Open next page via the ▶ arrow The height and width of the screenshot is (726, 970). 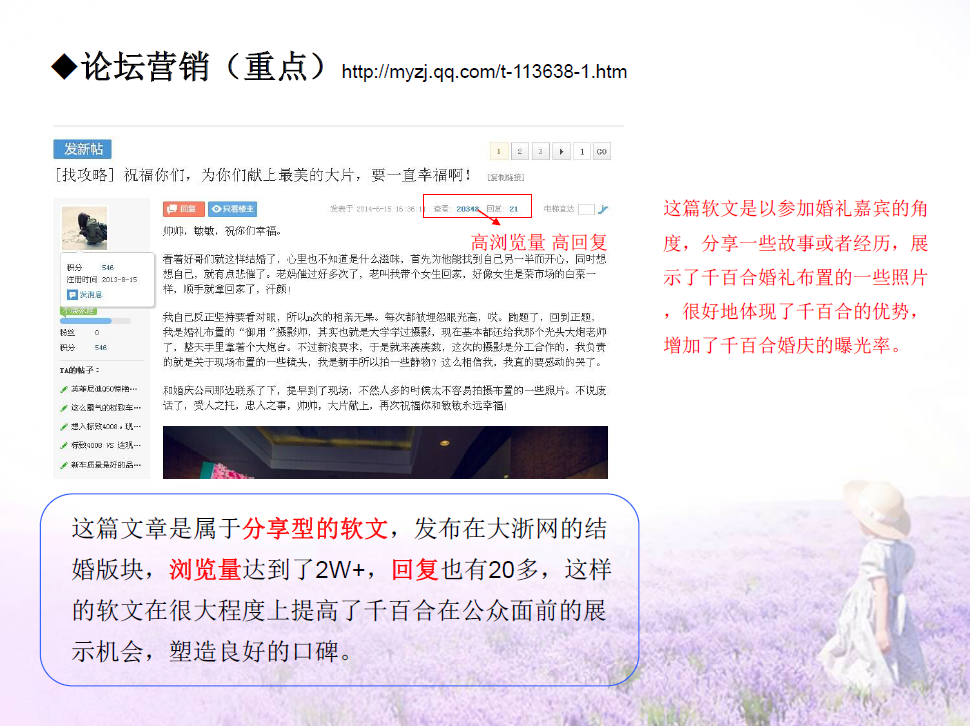click(562, 149)
